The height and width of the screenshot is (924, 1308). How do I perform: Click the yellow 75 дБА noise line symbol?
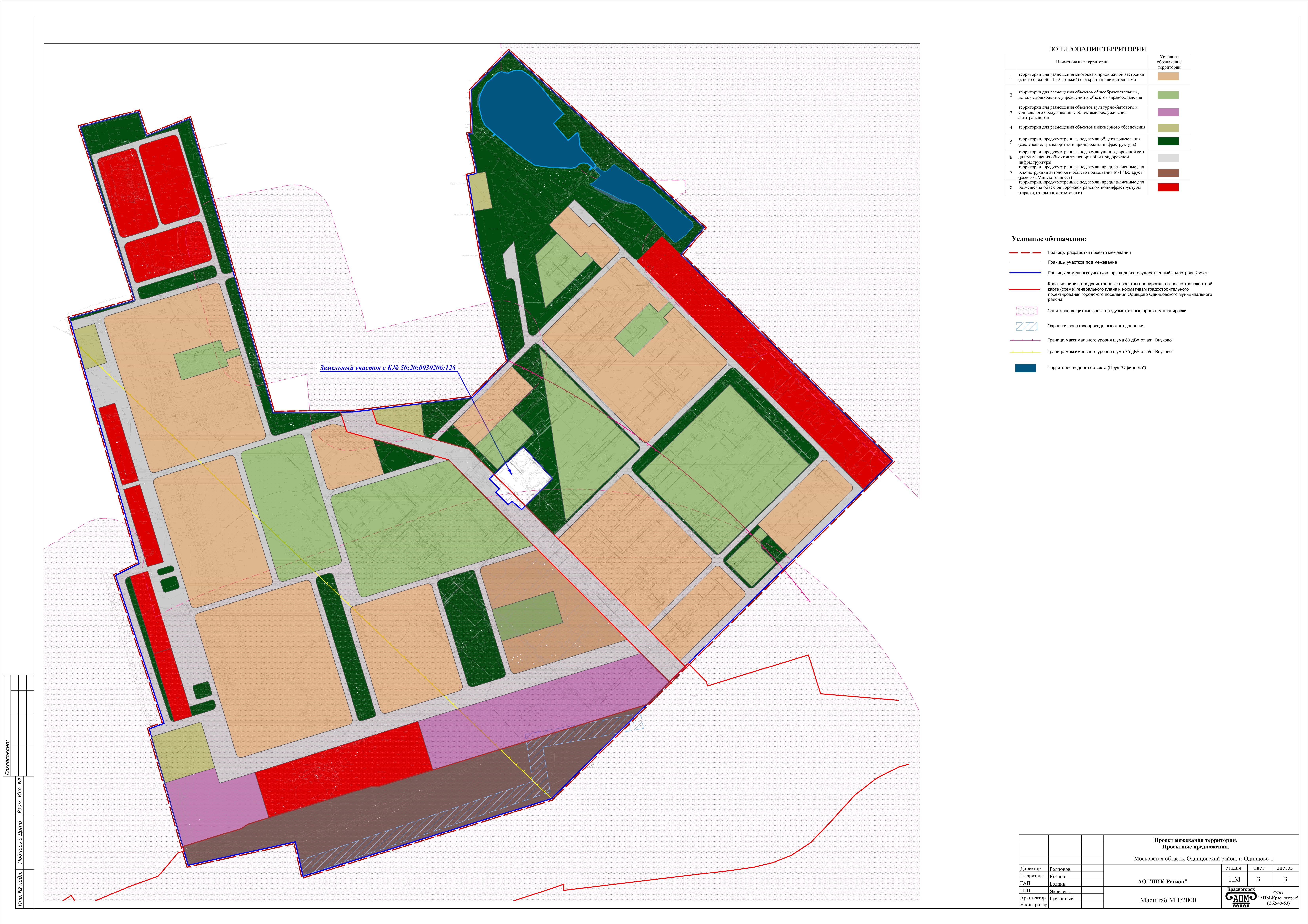(1025, 352)
